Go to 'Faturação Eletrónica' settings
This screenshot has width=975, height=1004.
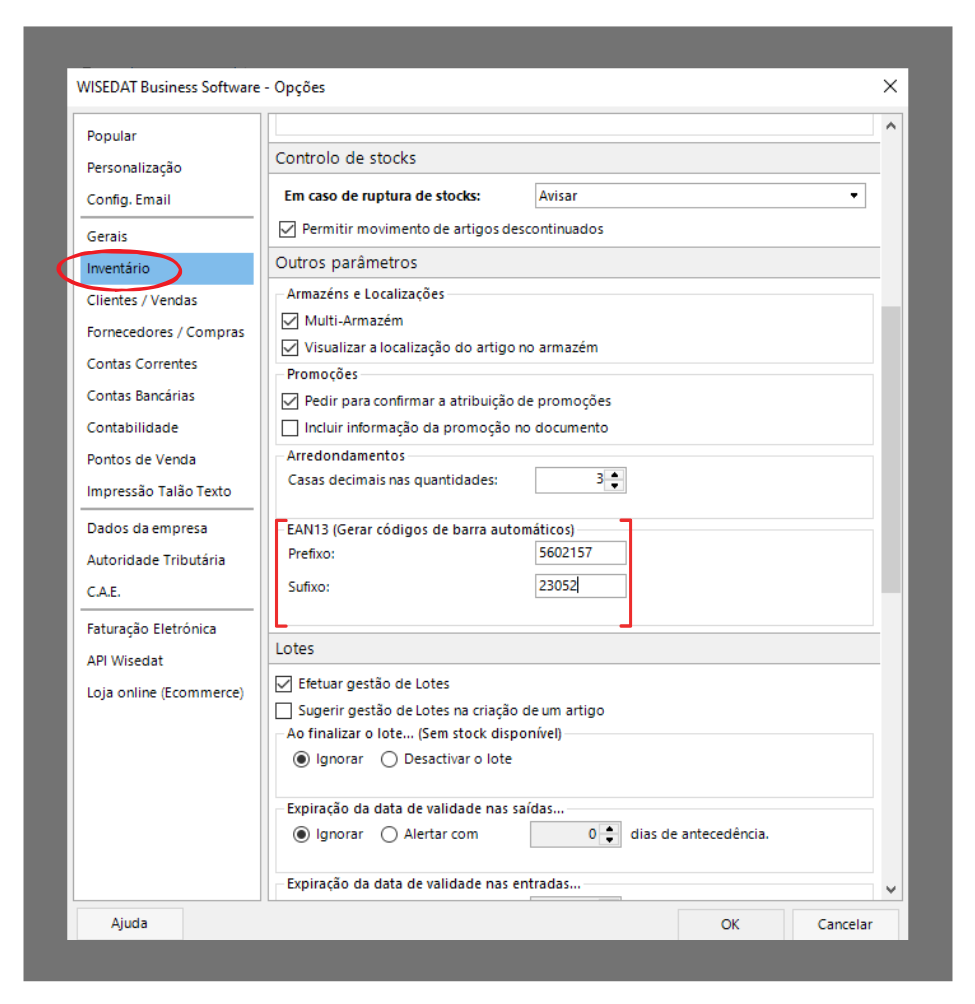[151, 629]
